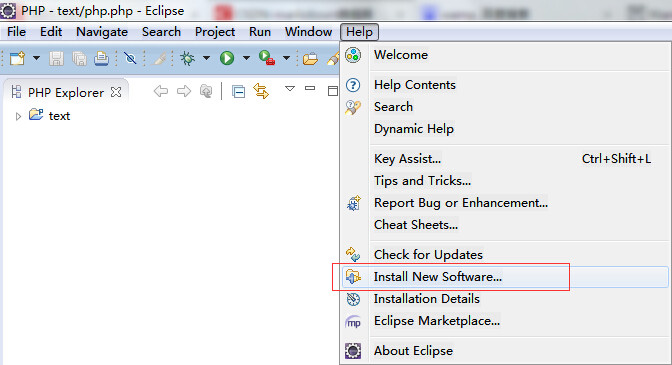This screenshot has height=365, width=672.
Task: Open the Run dropdown arrow
Action: tap(246, 58)
